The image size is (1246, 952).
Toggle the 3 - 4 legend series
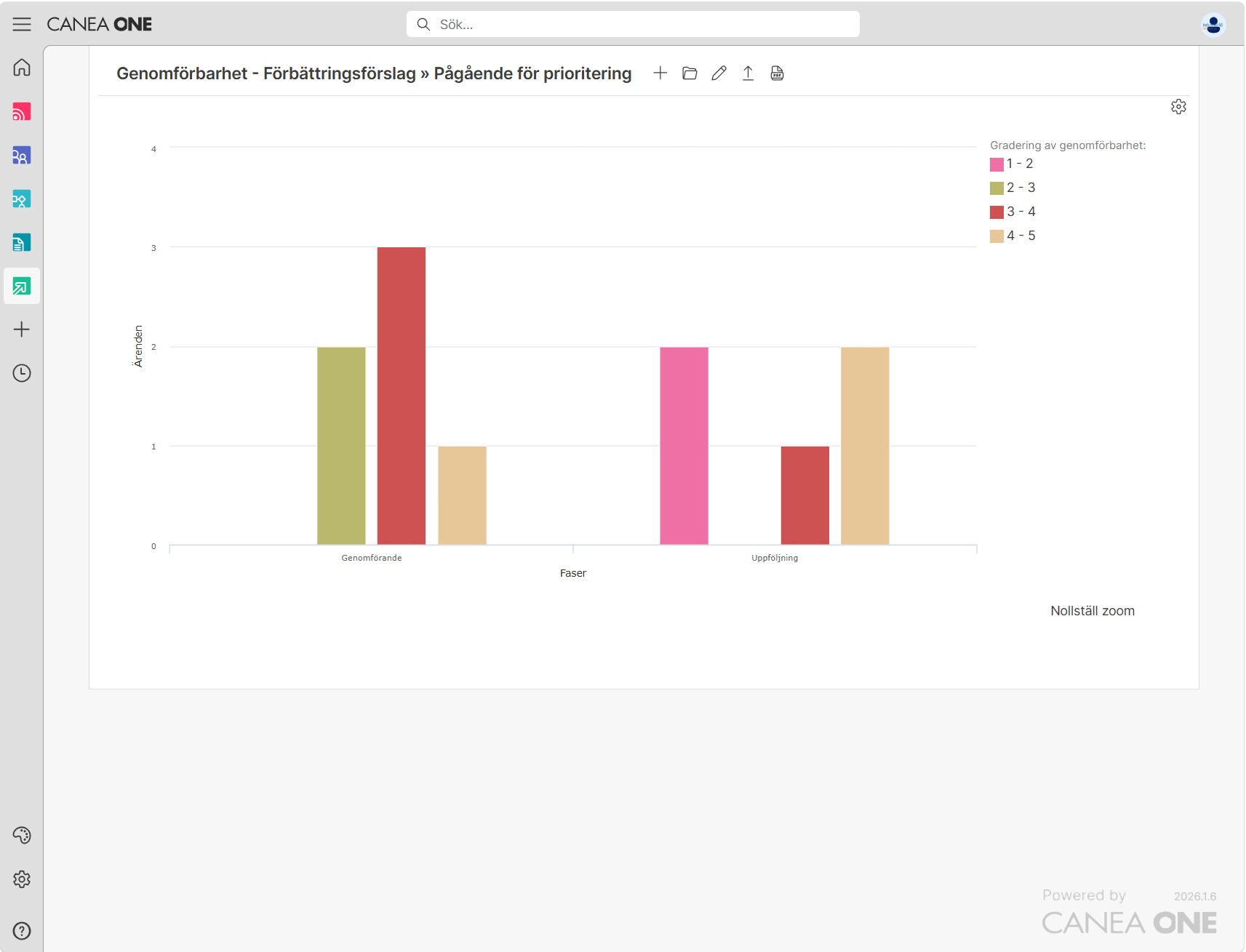[x=1013, y=212]
